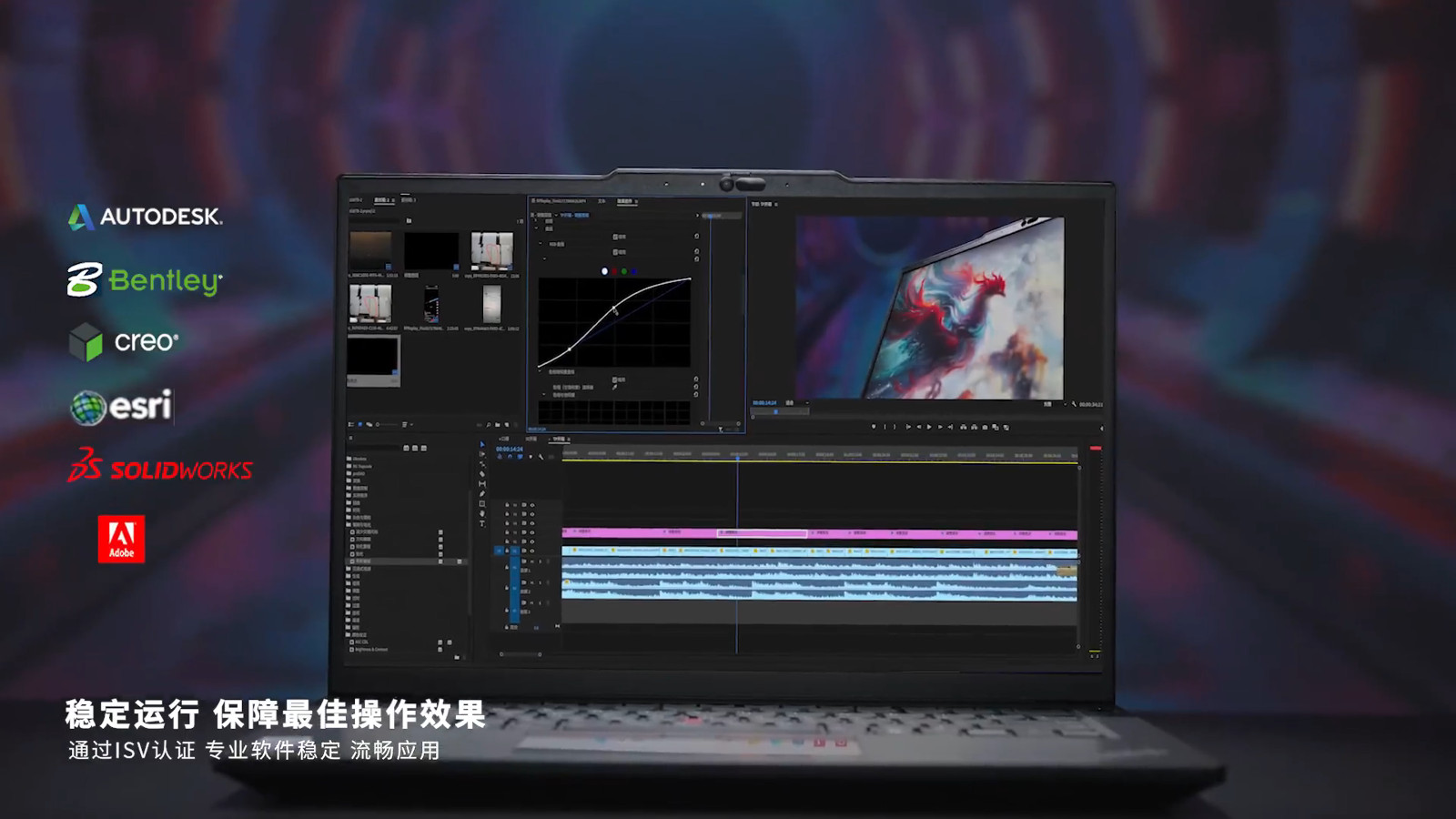Image resolution: width=1456 pixels, height=819 pixels.
Task: Select the Selection arrow tool in timeline toolbox
Action: (482, 444)
